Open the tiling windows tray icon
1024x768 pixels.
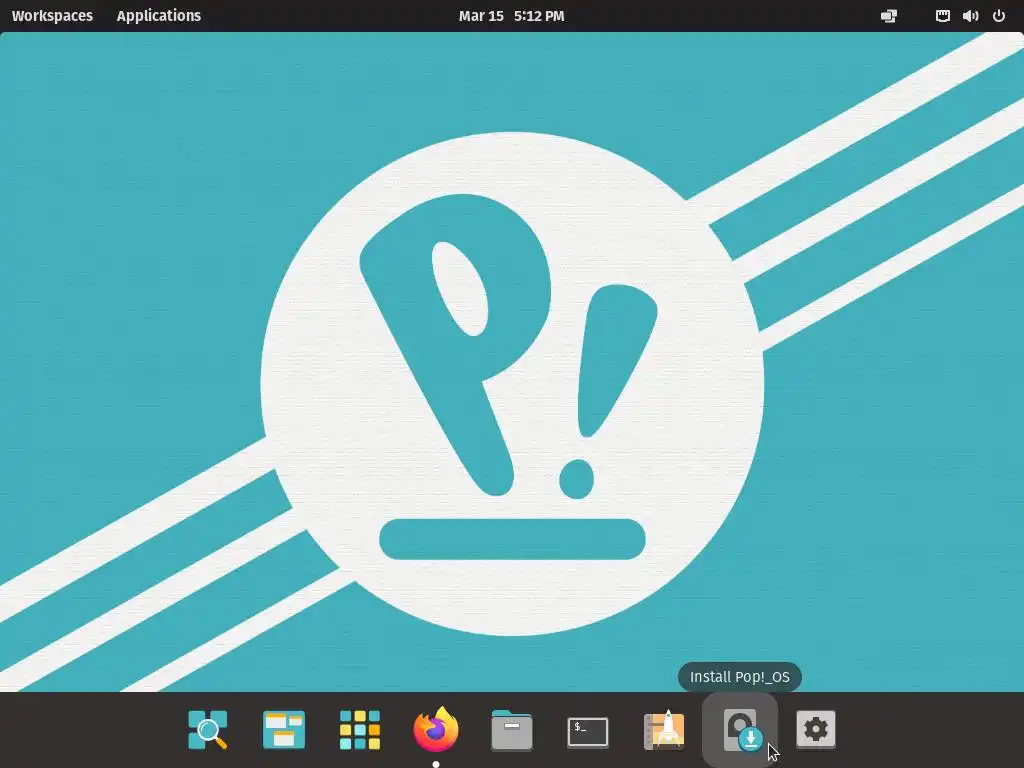pyautogui.click(x=889, y=16)
